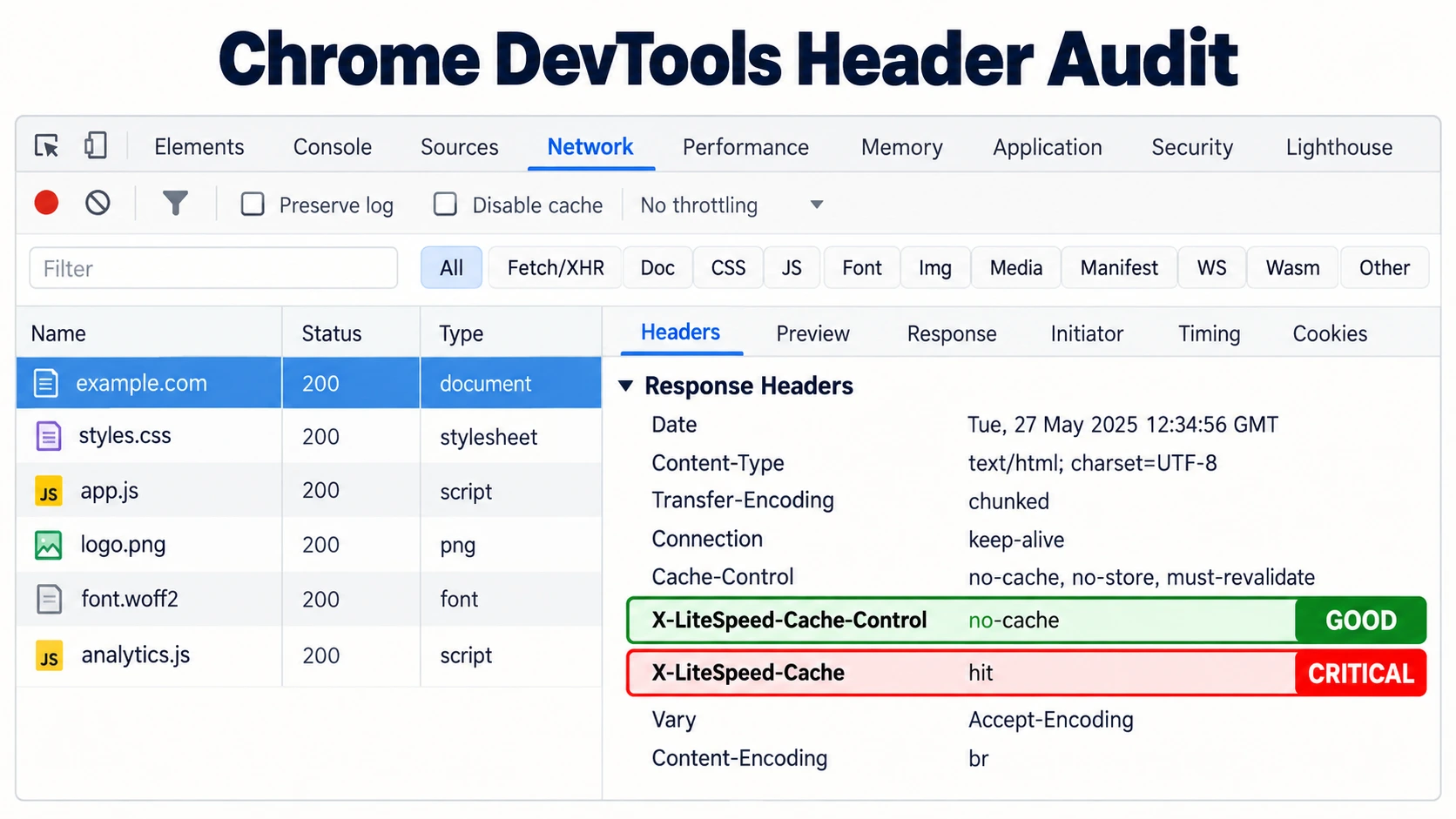Image resolution: width=1456 pixels, height=819 pixels.
Task: Filter requests by Fetch/XHR
Action: click(556, 268)
